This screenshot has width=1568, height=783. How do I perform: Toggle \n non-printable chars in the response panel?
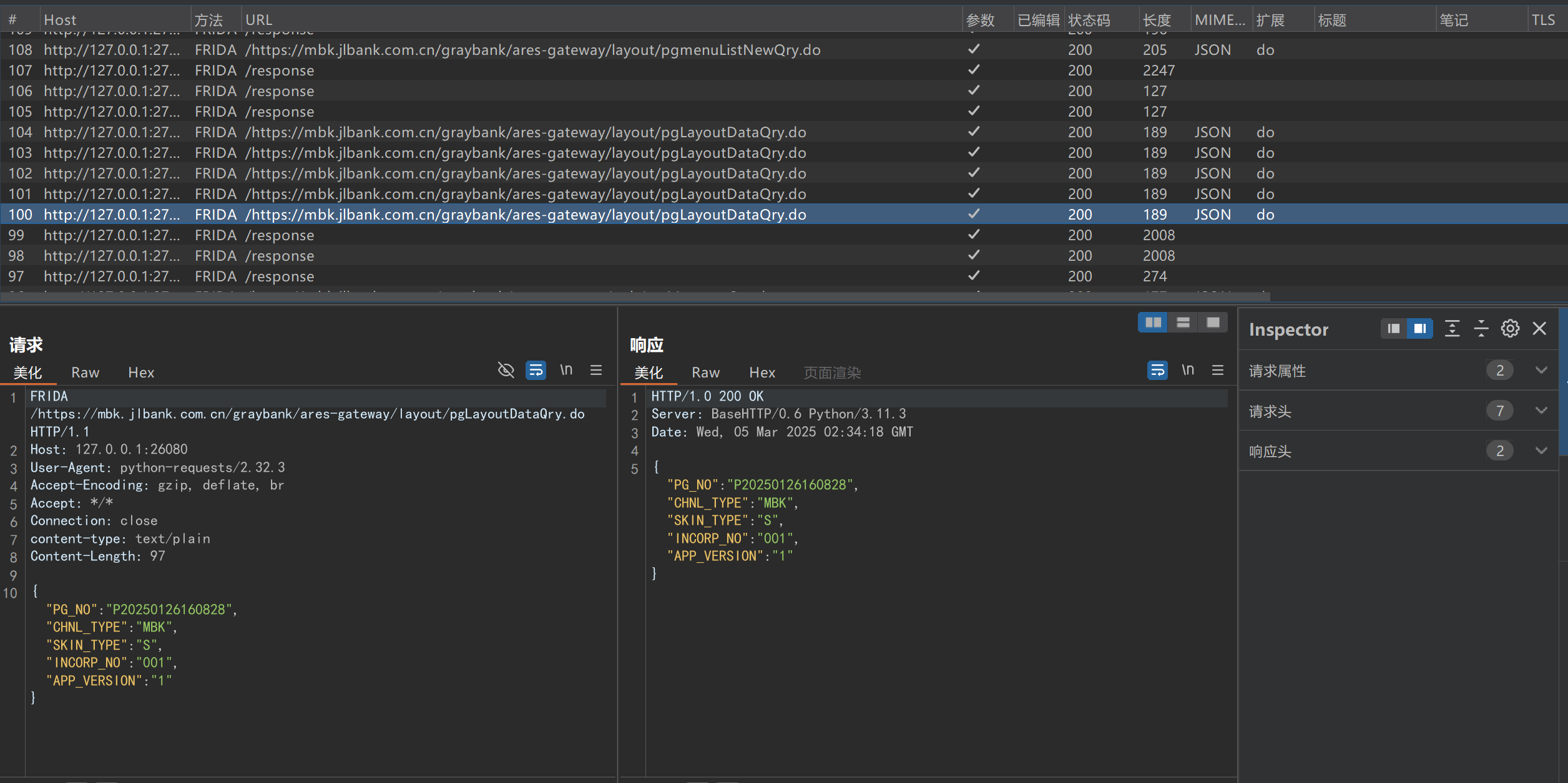click(1187, 371)
